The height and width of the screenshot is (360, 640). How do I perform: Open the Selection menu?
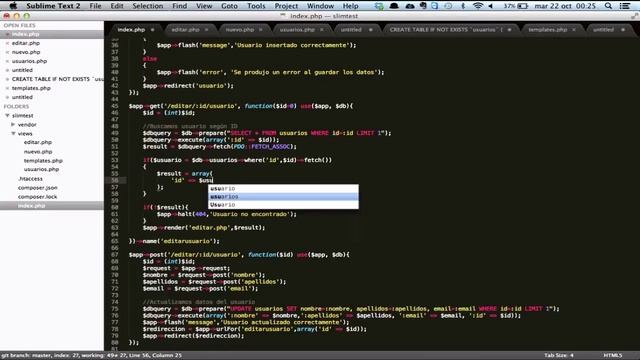coord(147,6)
